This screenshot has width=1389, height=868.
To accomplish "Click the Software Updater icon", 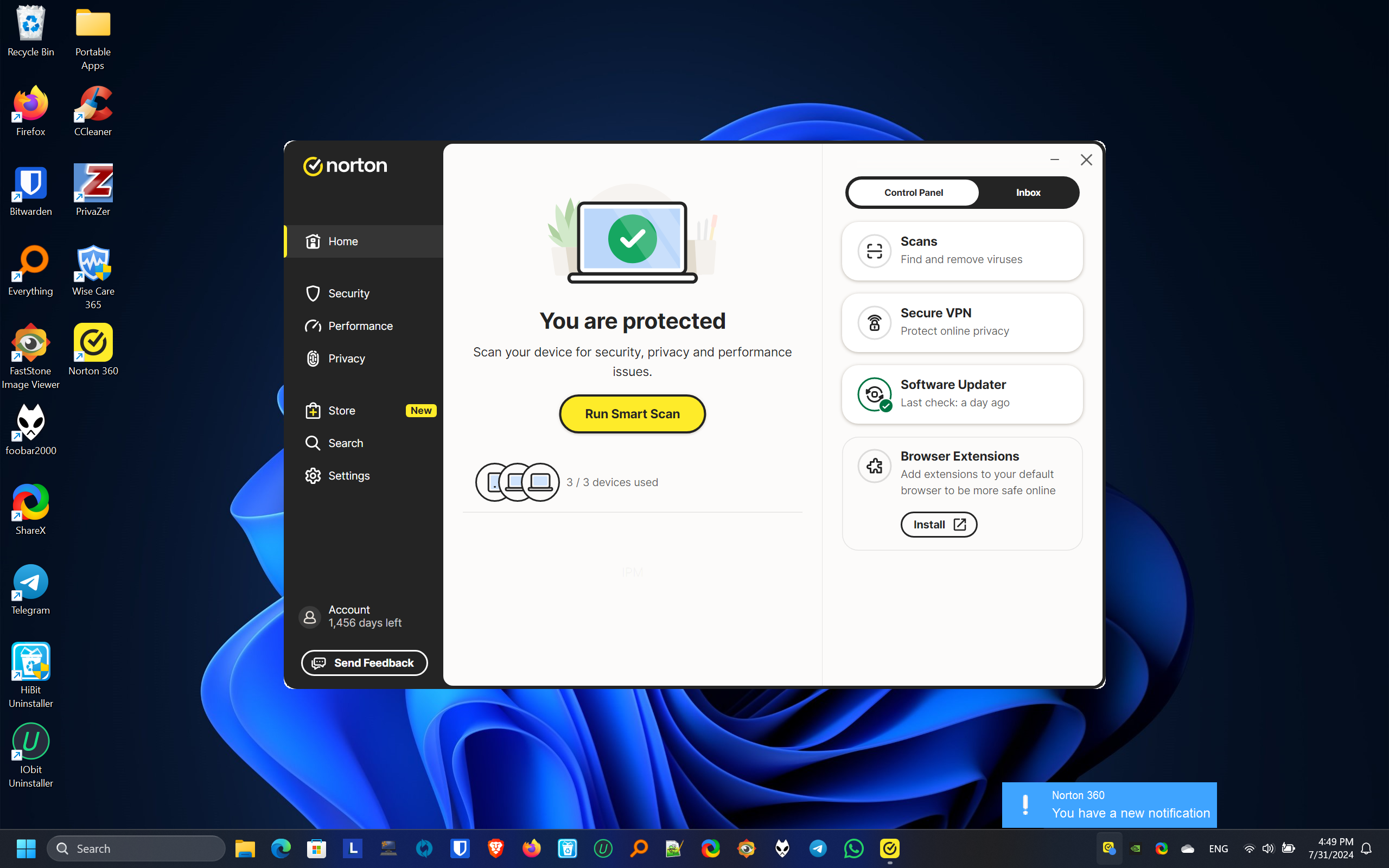I will point(874,394).
